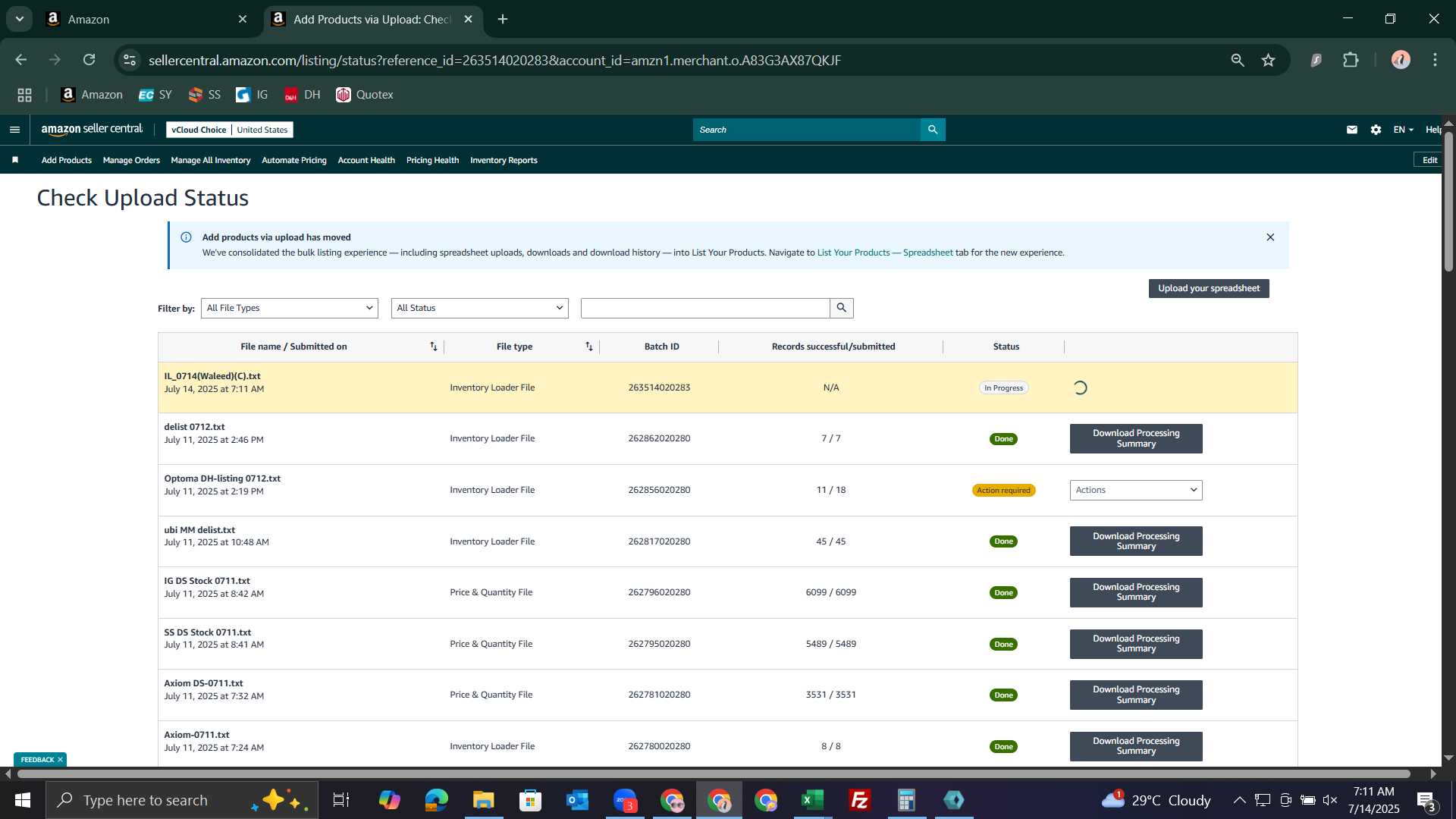The height and width of the screenshot is (819, 1456).
Task: Open Outlook from the taskbar
Action: pyautogui.click(x=577, y=800)
